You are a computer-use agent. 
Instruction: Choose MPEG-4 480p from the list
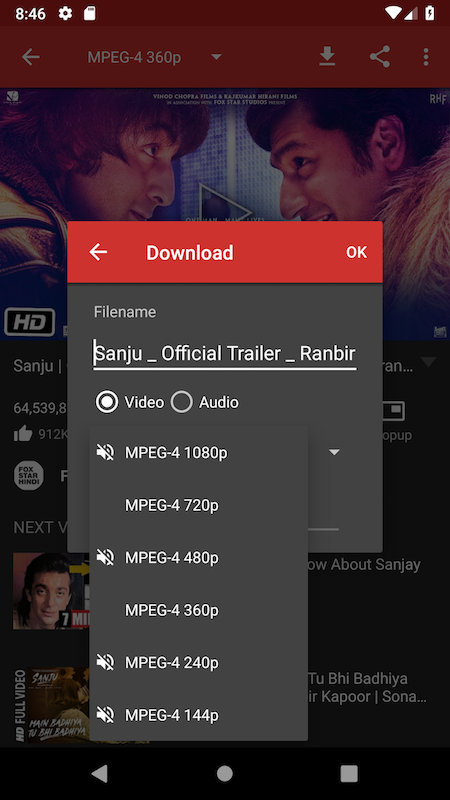coord(198,558)
